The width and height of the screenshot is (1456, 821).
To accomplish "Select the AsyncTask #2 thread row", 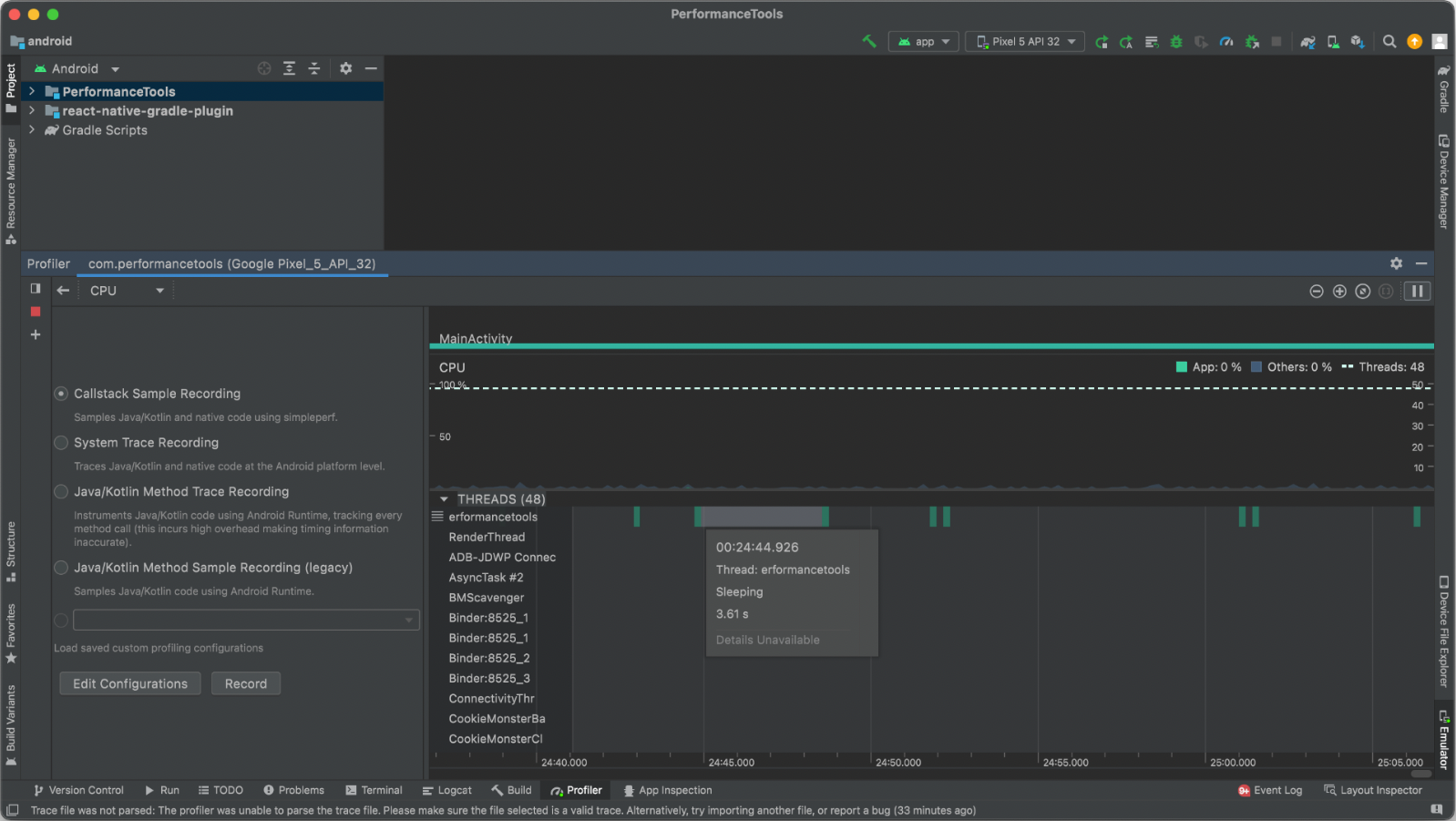I will click(487, 578).
